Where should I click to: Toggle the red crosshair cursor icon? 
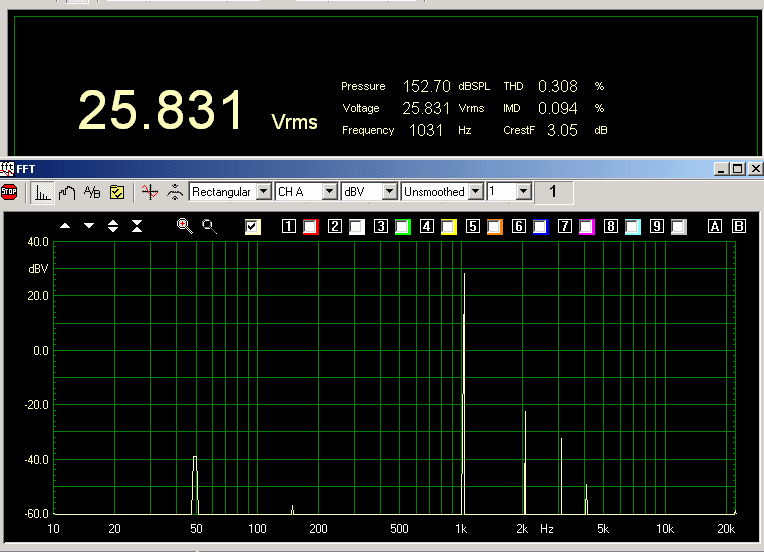pos(150,192)
